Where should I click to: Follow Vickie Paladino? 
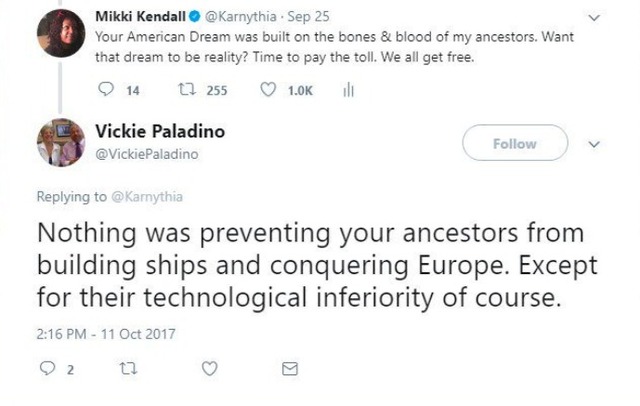click(515, 144)
